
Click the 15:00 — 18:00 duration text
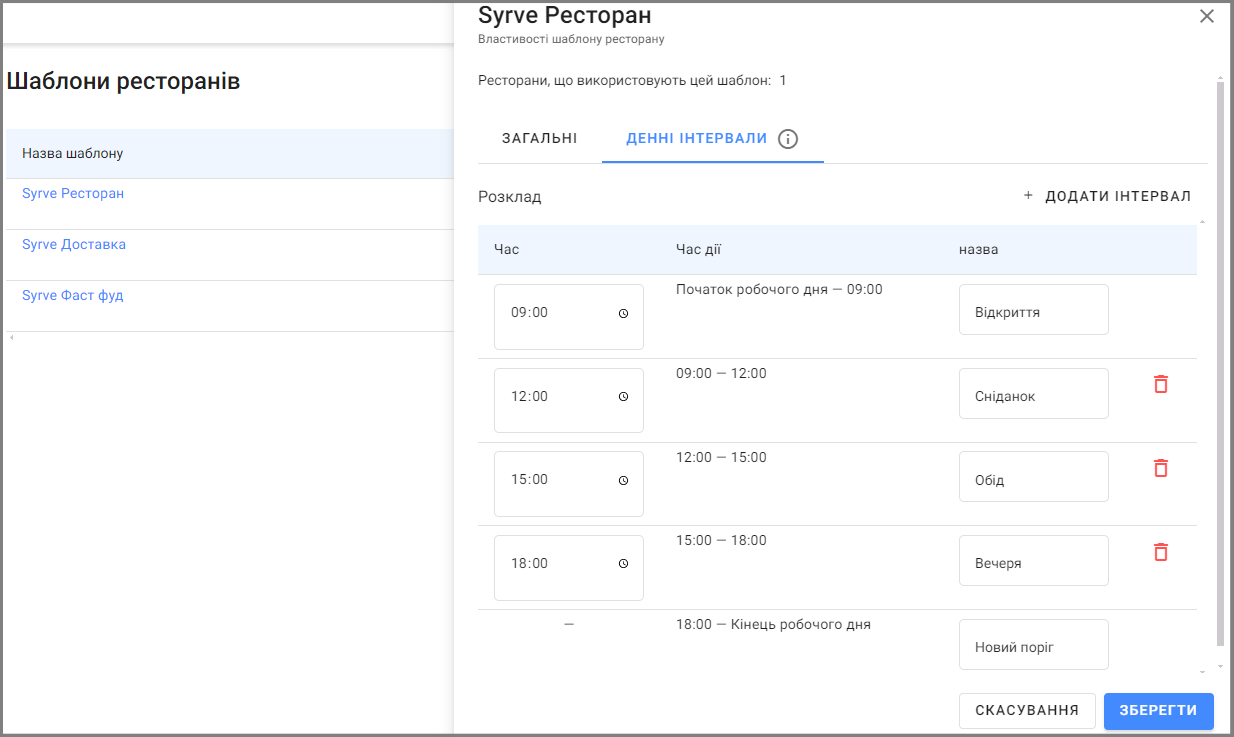click(x=721, y=540)
